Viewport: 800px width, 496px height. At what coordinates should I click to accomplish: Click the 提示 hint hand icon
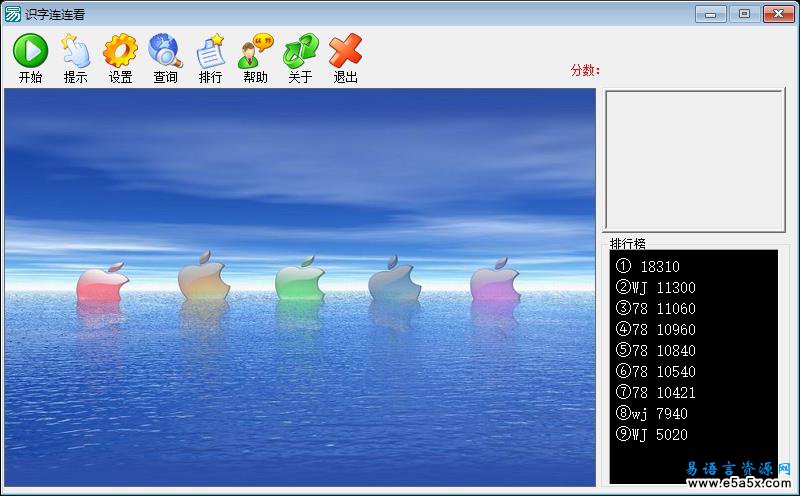point(76,51)
